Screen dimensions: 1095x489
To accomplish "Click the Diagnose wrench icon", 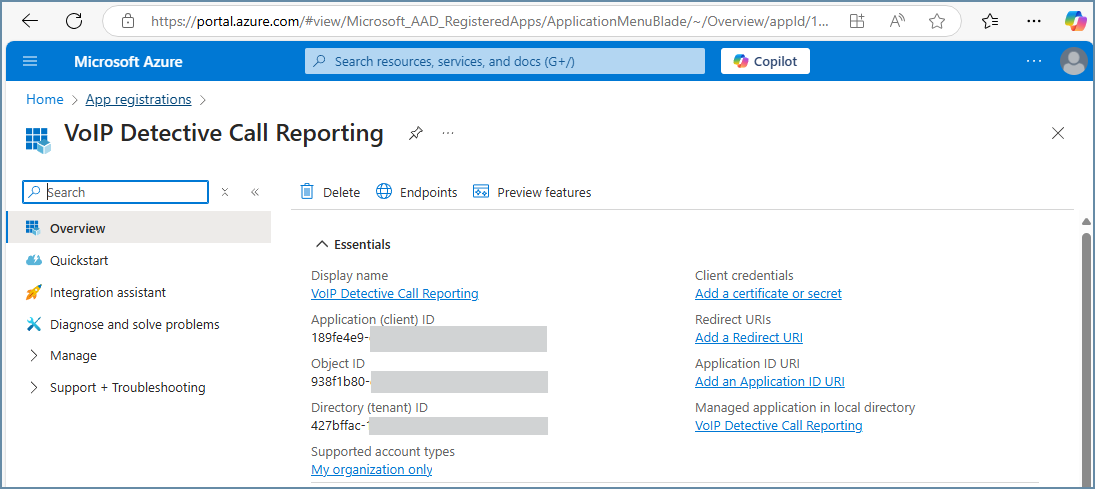I will 34,324.
